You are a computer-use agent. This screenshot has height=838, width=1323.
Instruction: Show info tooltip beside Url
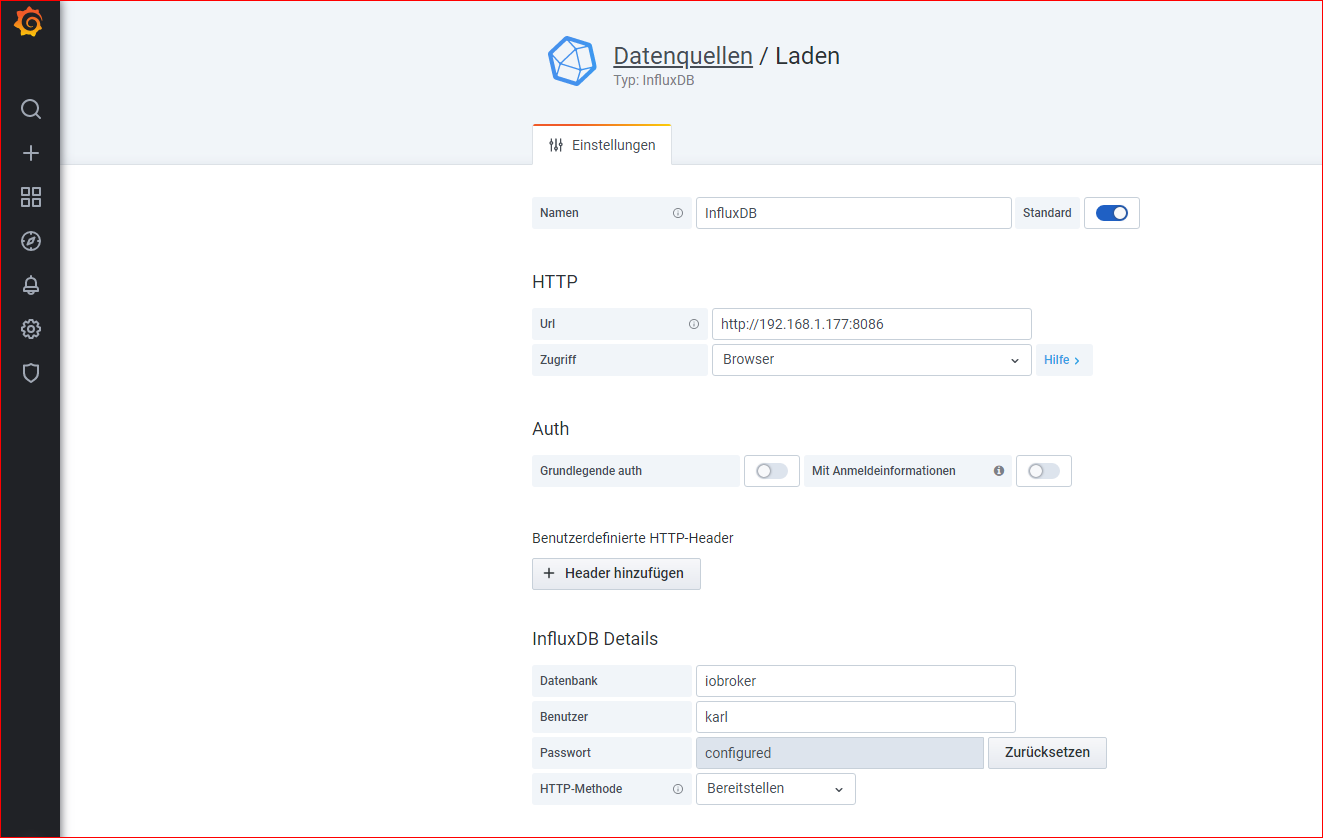coord(694,324)
